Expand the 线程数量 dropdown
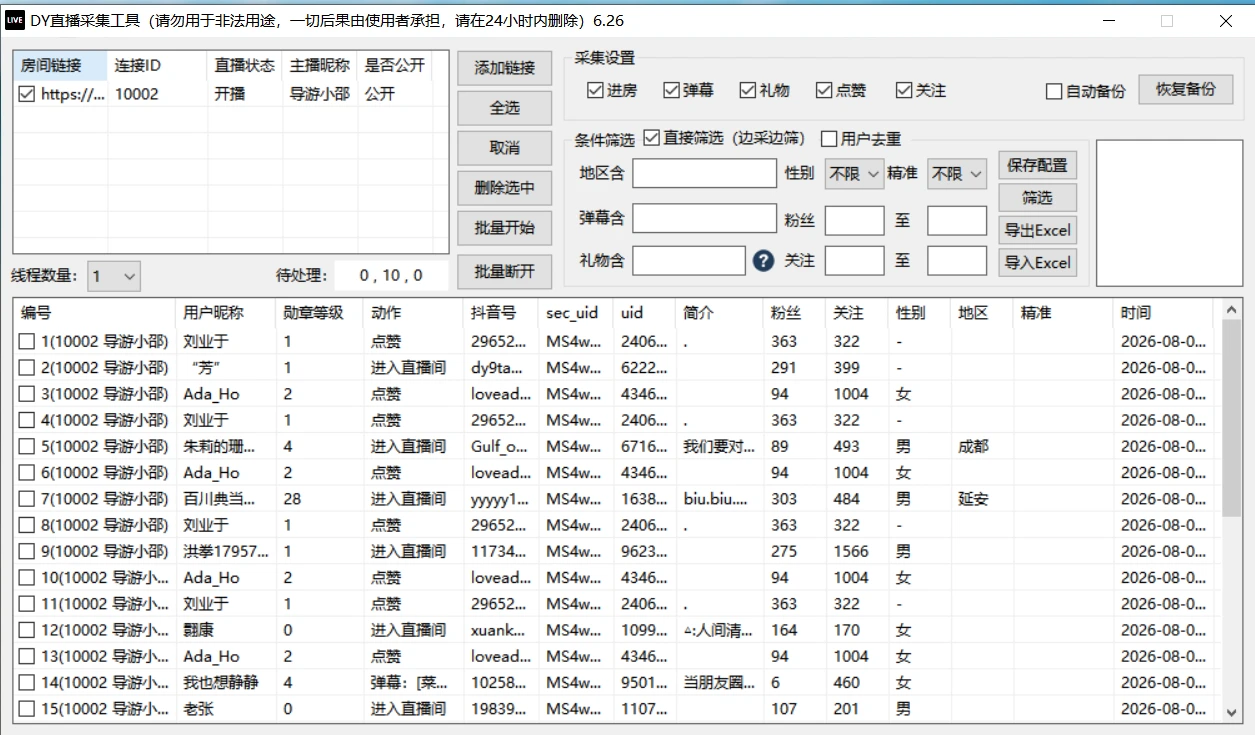 [114, 275]
